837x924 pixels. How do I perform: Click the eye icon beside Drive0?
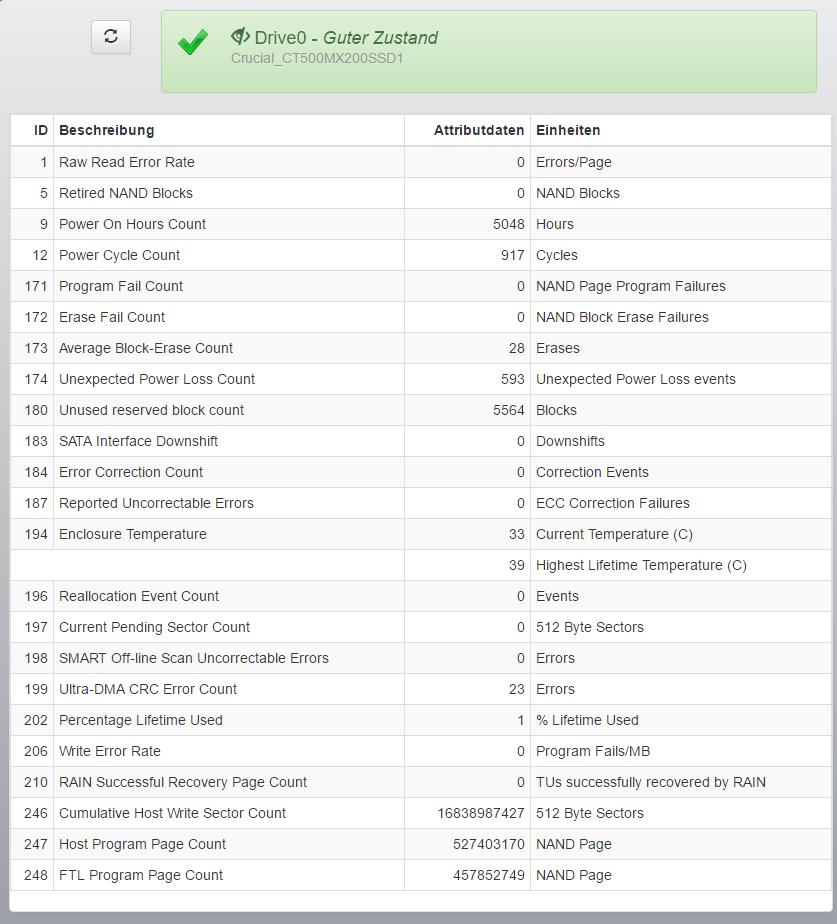240,37
